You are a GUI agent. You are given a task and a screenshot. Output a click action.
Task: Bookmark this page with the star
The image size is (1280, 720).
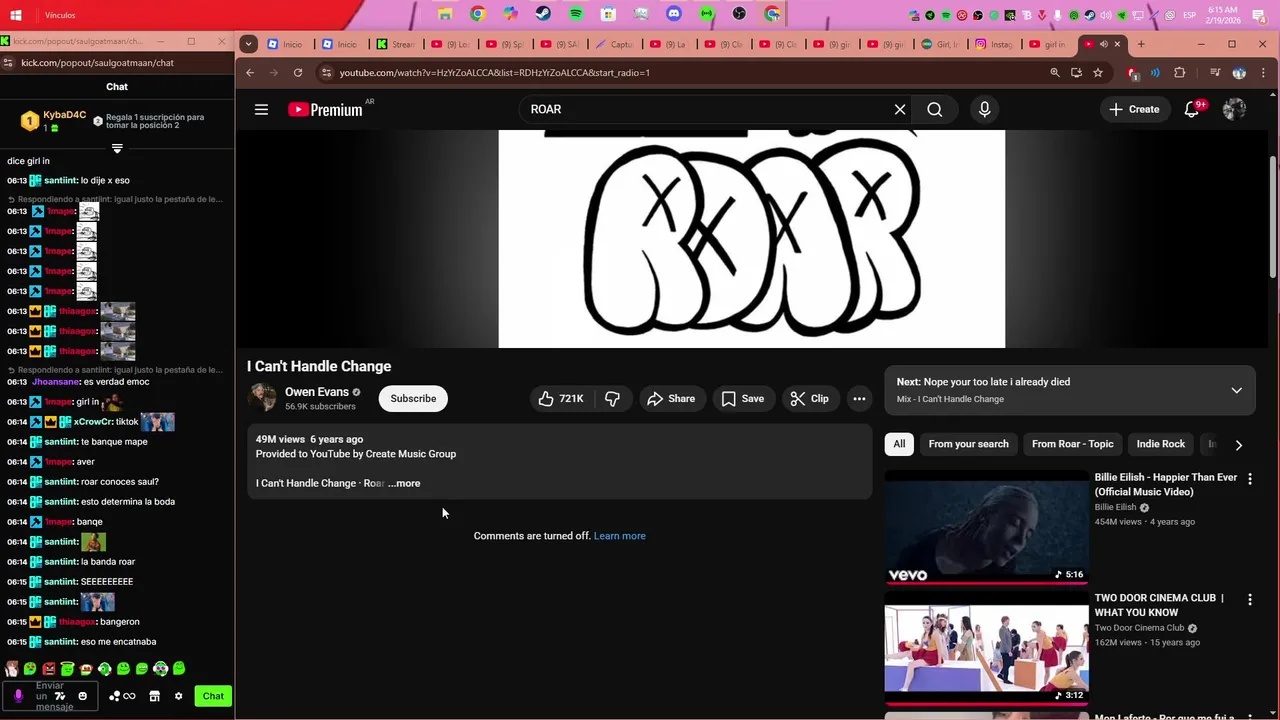tap(1098, 73)
